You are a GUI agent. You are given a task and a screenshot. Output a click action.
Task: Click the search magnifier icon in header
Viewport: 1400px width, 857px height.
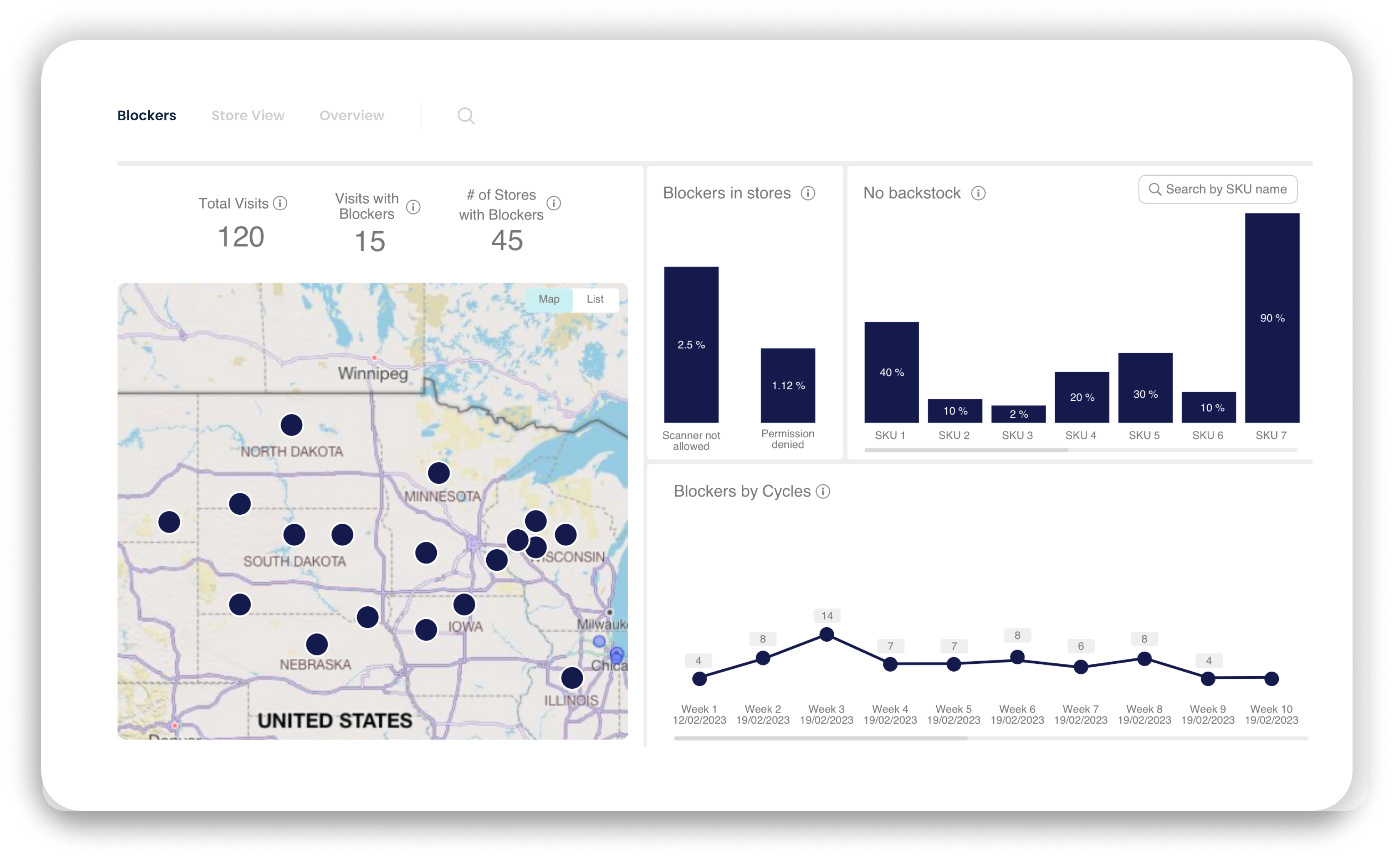(x=466, y=116)
